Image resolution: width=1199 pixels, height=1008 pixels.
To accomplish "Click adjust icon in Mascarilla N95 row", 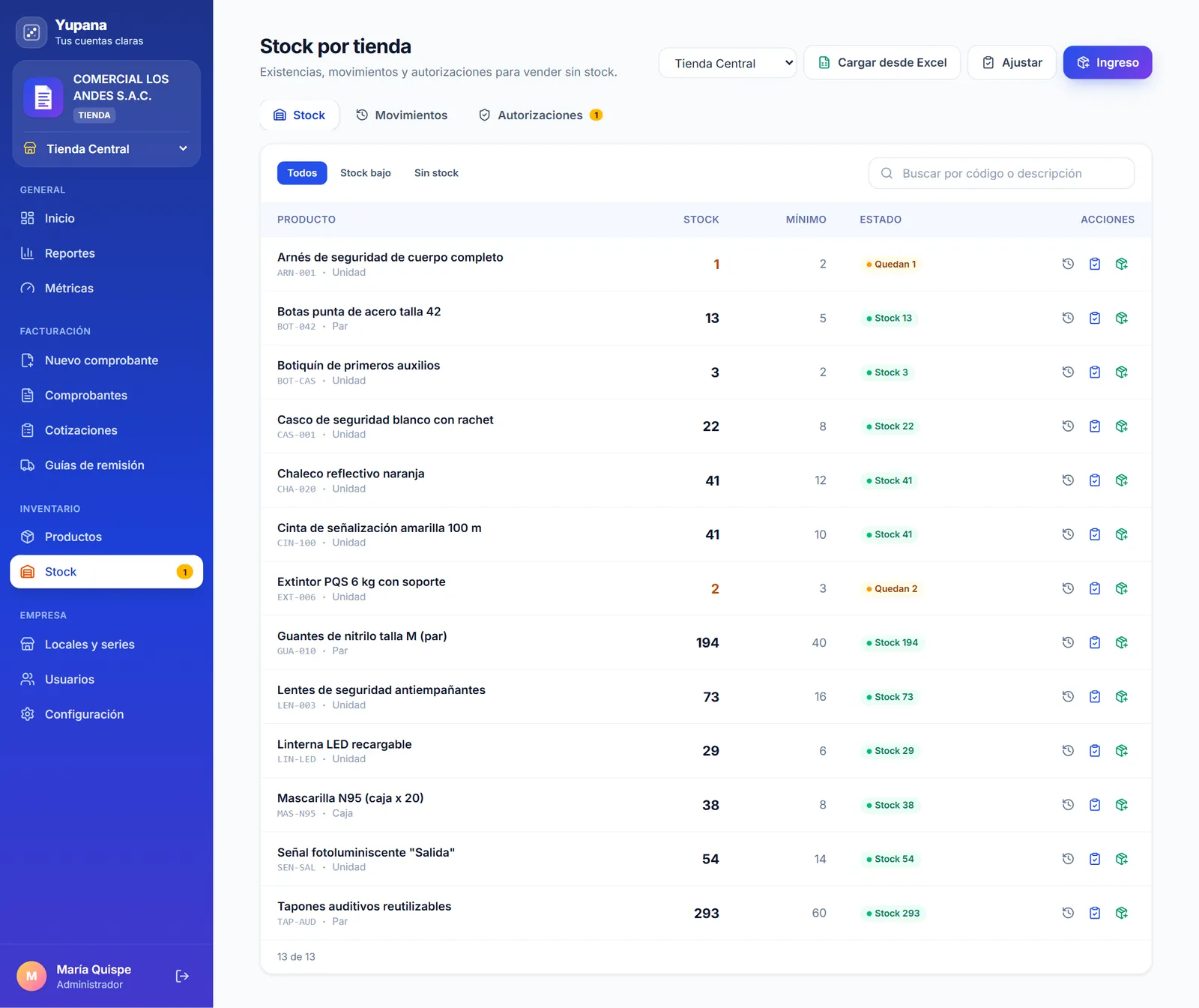I will click(1095, 805).
